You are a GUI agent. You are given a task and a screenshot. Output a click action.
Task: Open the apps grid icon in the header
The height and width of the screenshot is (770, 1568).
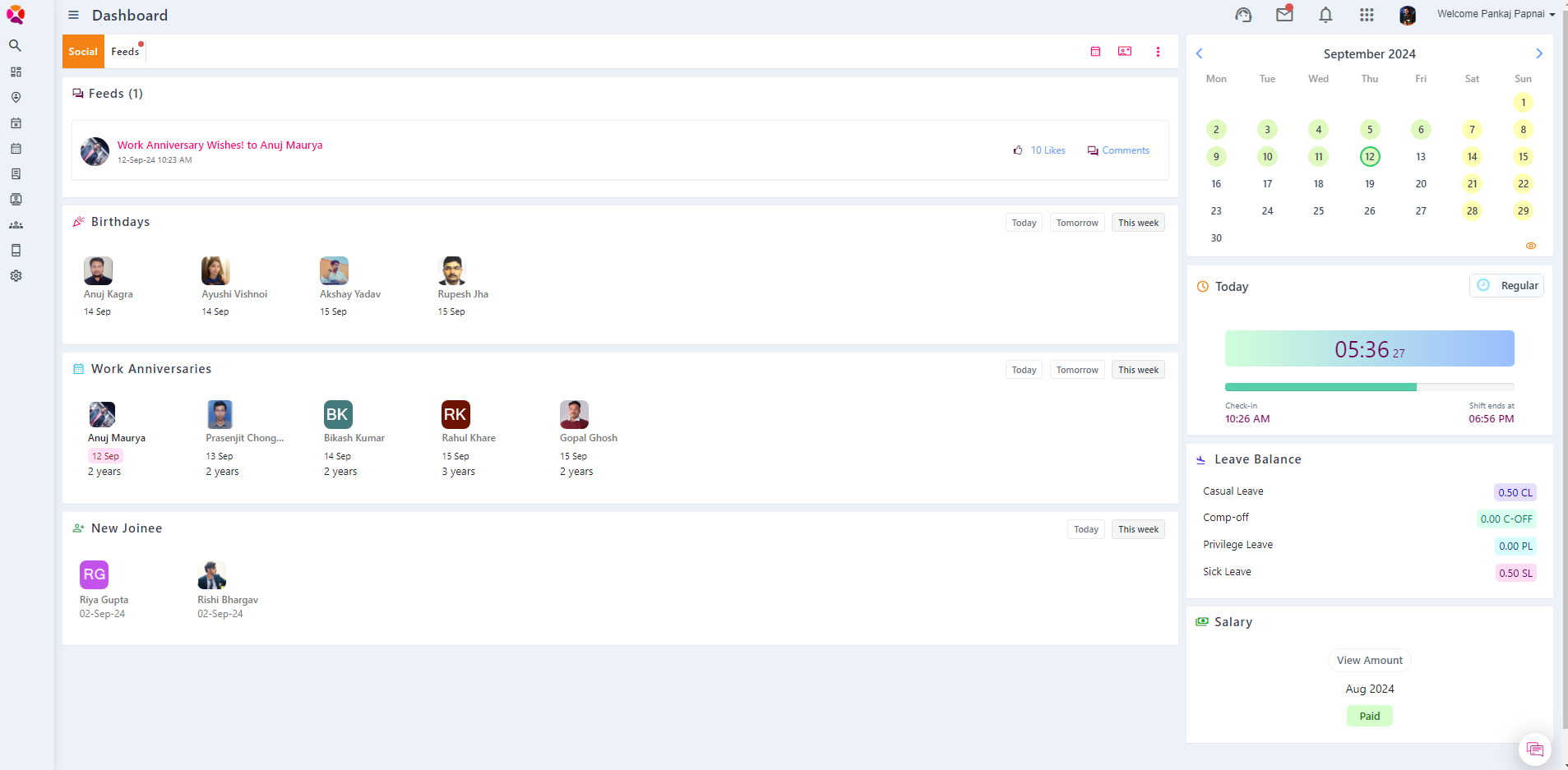(x=1366, y=15)
